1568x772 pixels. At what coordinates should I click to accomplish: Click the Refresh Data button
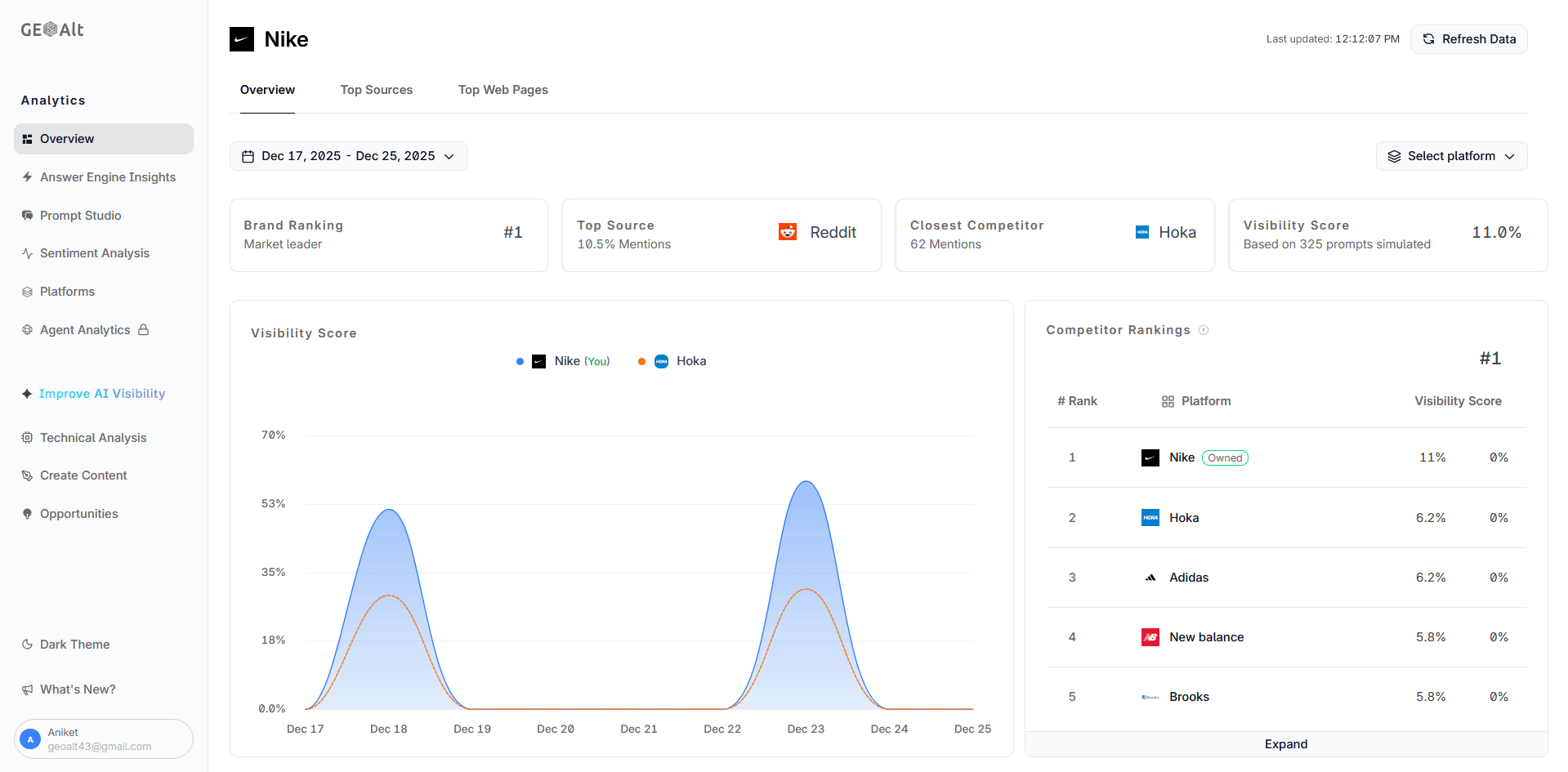pyautogui.click(x=1469, y=39)
